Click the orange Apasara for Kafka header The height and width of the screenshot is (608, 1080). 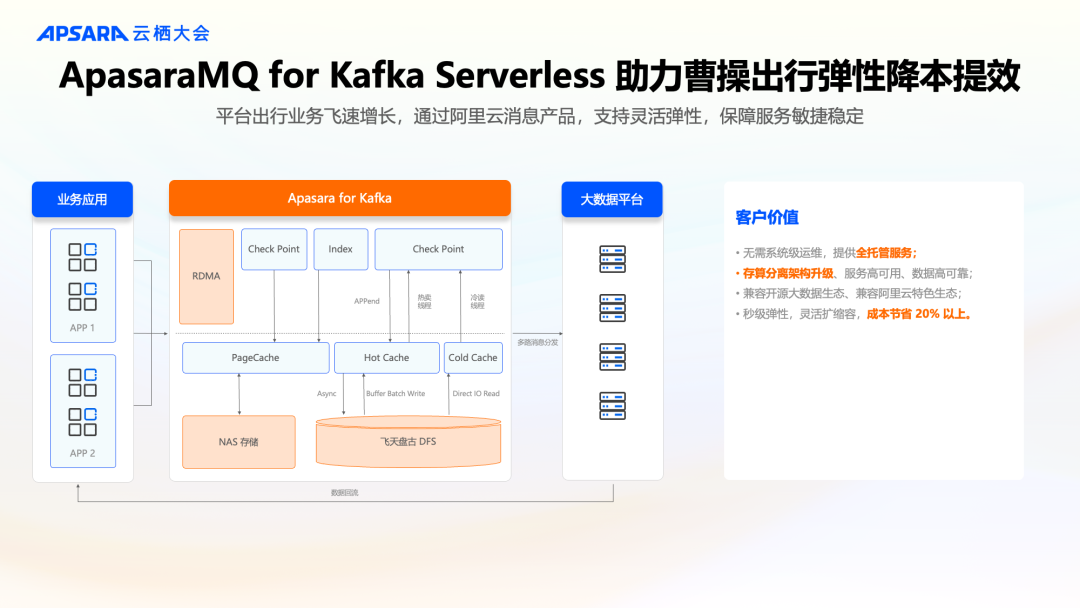340,198
